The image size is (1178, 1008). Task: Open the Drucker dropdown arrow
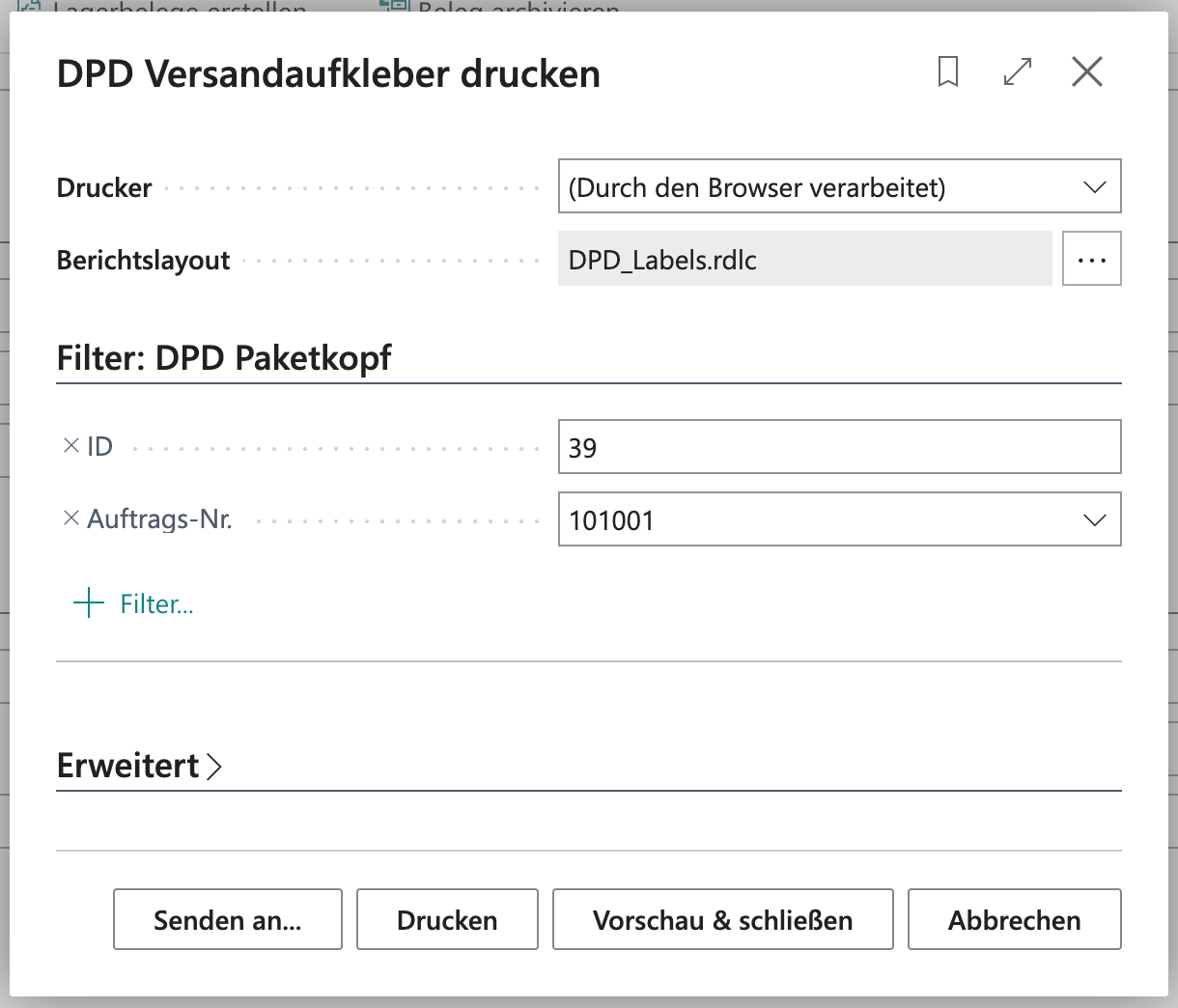pyautogui.click(x=1094, y=187)
